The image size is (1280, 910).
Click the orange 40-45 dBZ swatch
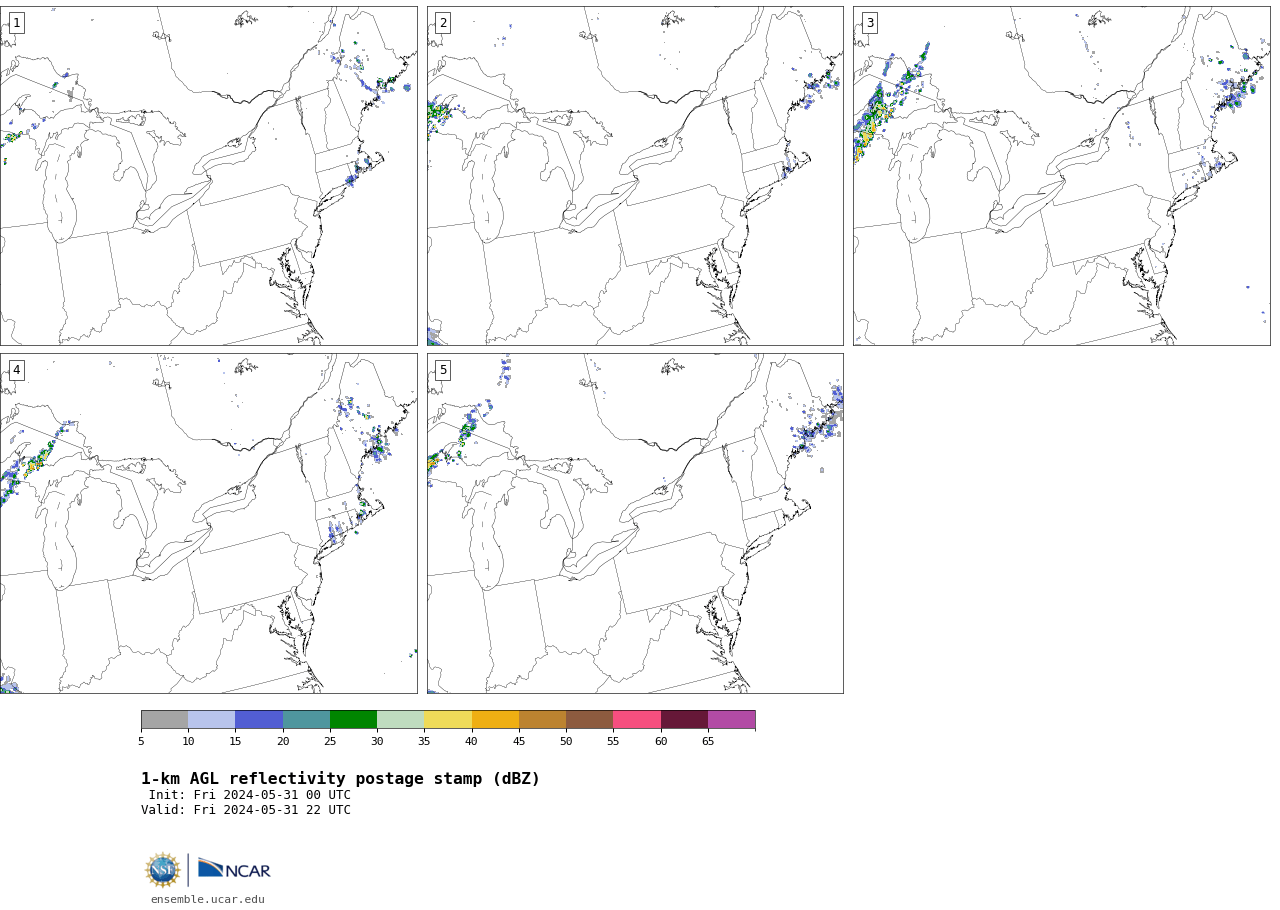pos(495,720)
